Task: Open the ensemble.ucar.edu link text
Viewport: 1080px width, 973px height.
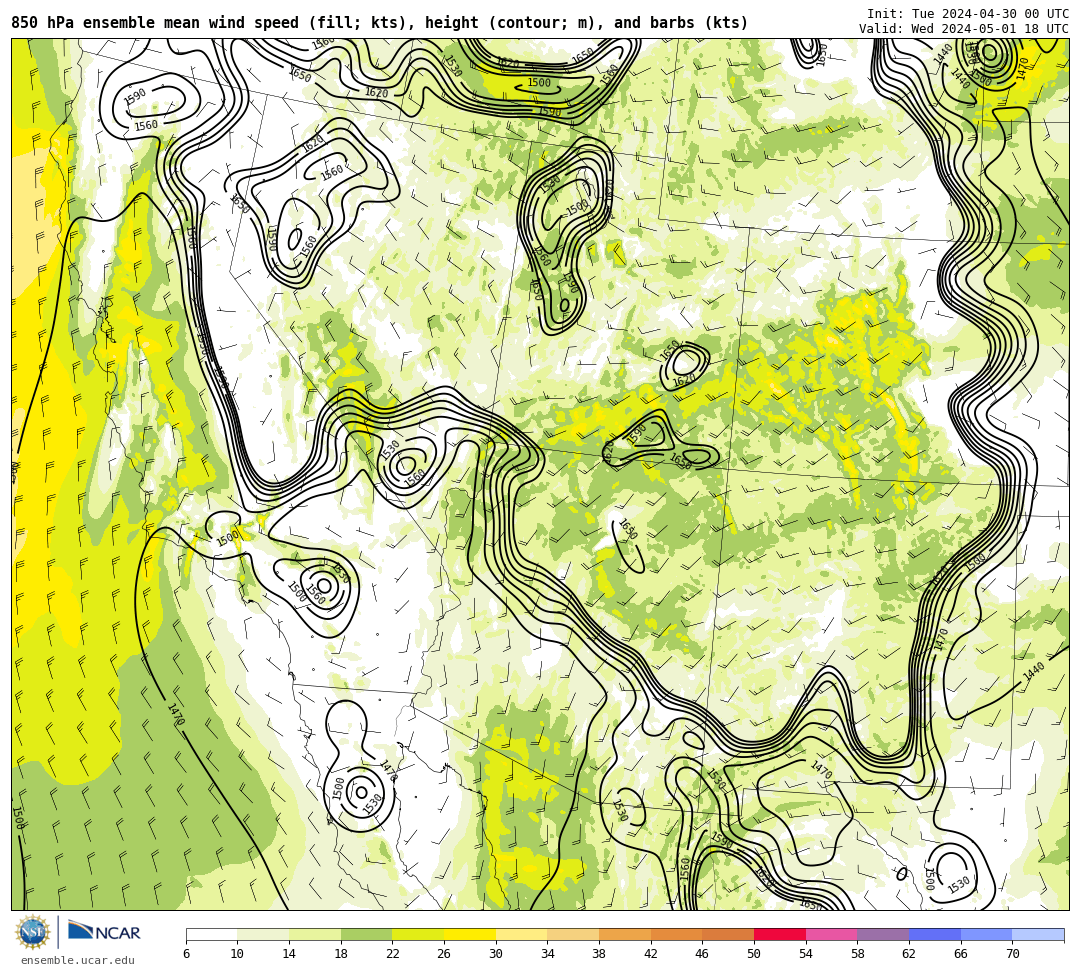Action: click(x=78, y=961)
